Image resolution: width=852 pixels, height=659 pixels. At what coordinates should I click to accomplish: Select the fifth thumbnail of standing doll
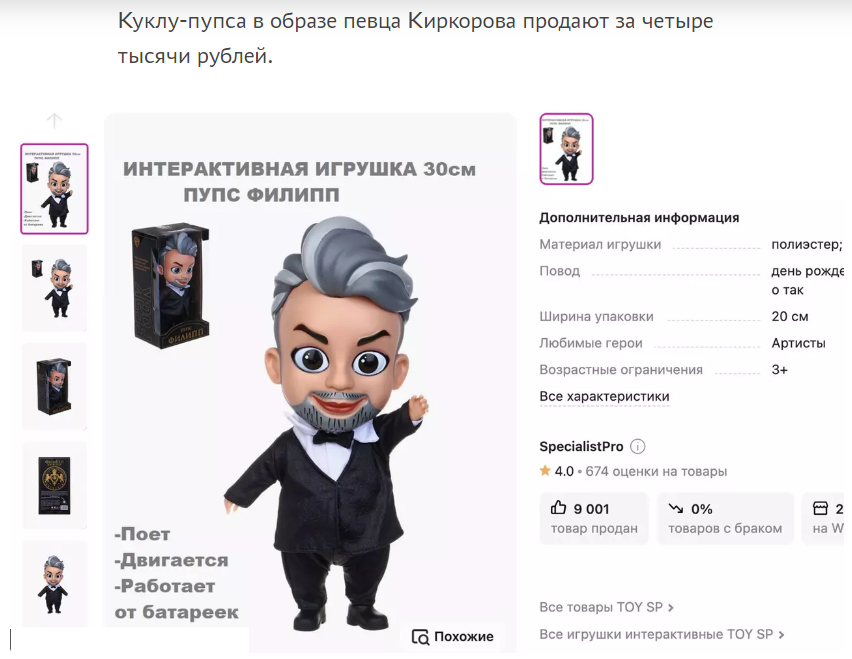point(54,584)
